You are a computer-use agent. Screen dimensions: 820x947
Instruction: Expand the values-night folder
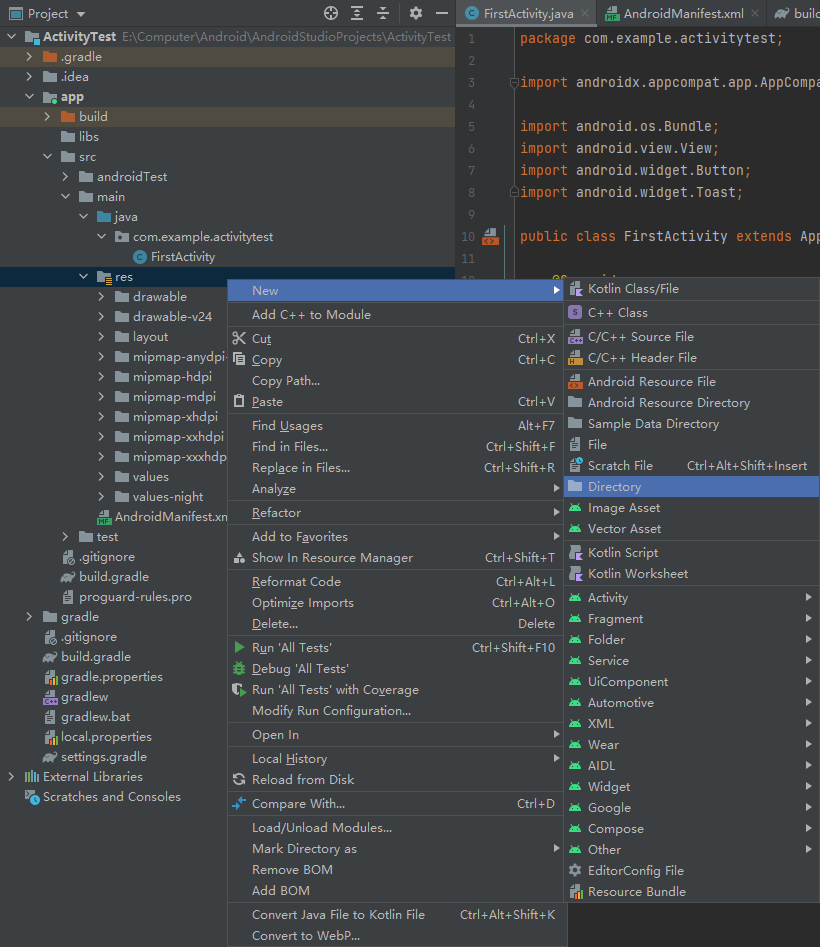pos(101,496)
